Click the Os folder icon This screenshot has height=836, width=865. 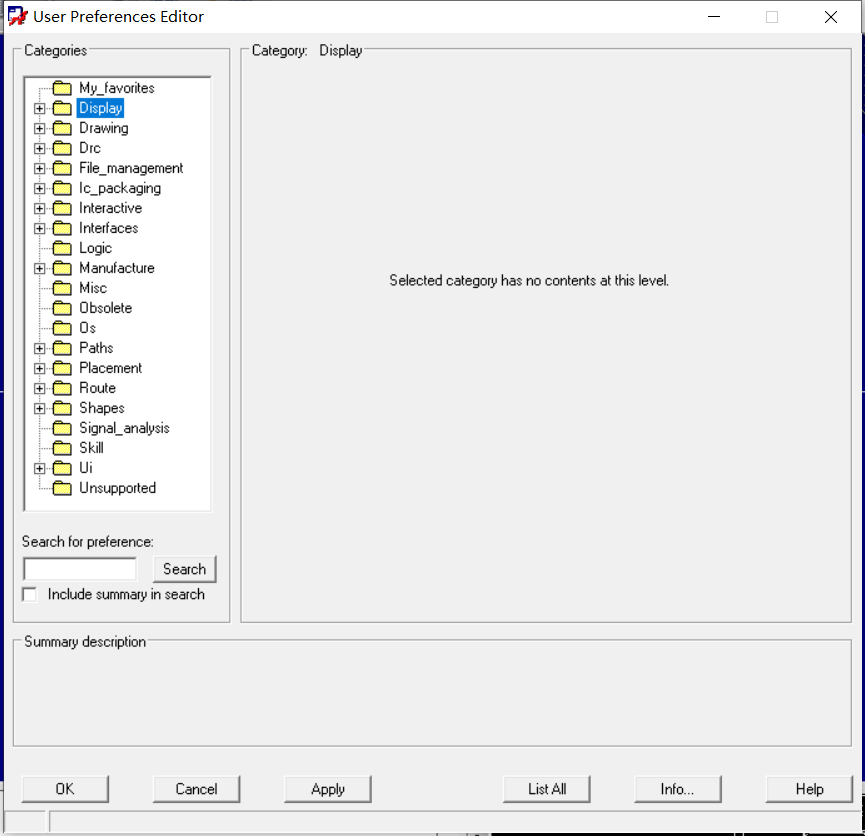click(62, 328)
